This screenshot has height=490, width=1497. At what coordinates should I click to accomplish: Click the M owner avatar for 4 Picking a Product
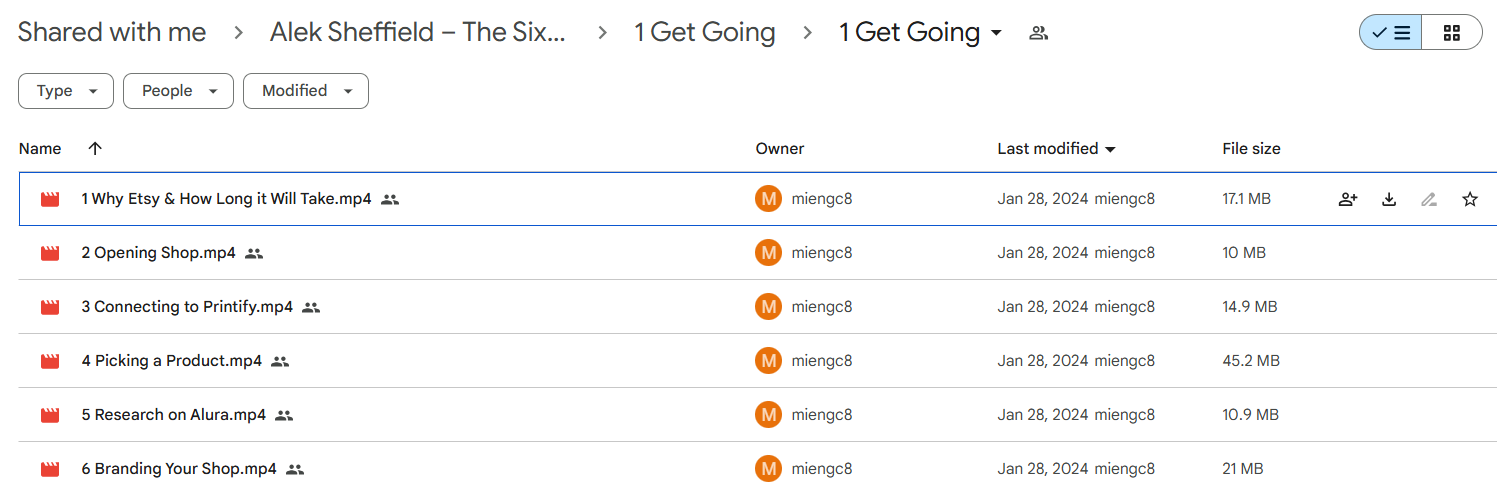(768, 361)
